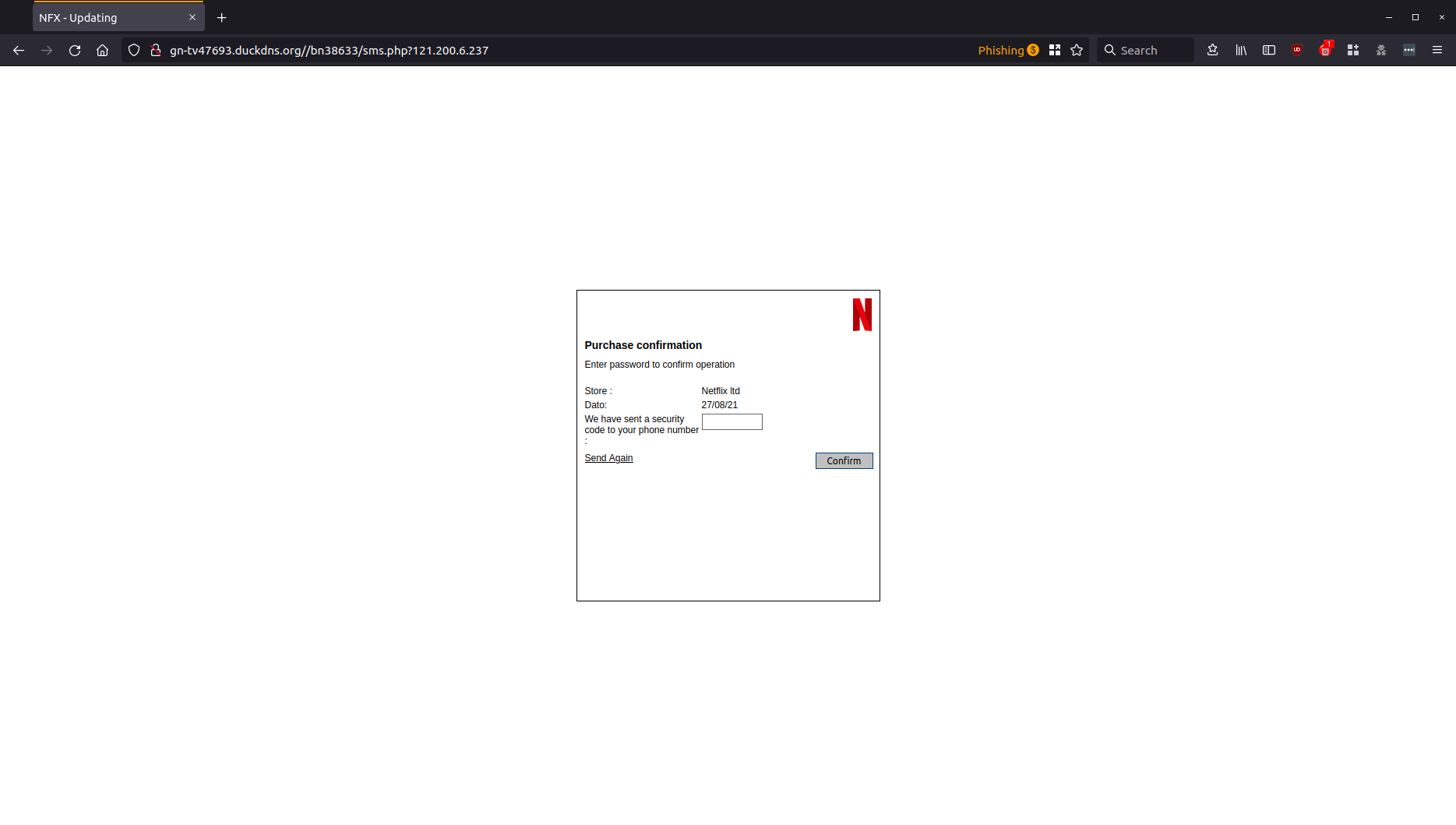Click the Netflix N logo
1456x825 pixels.
click(x=862, y=315)
